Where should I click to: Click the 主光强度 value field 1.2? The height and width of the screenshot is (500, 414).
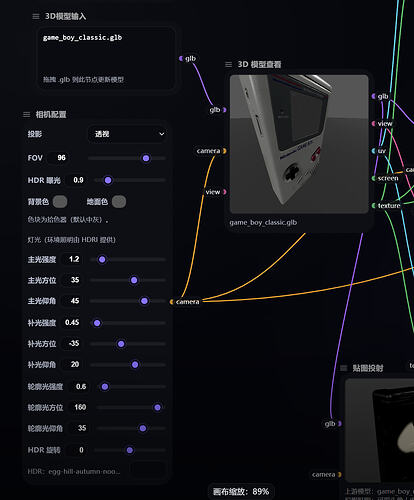tap(72, 259)
